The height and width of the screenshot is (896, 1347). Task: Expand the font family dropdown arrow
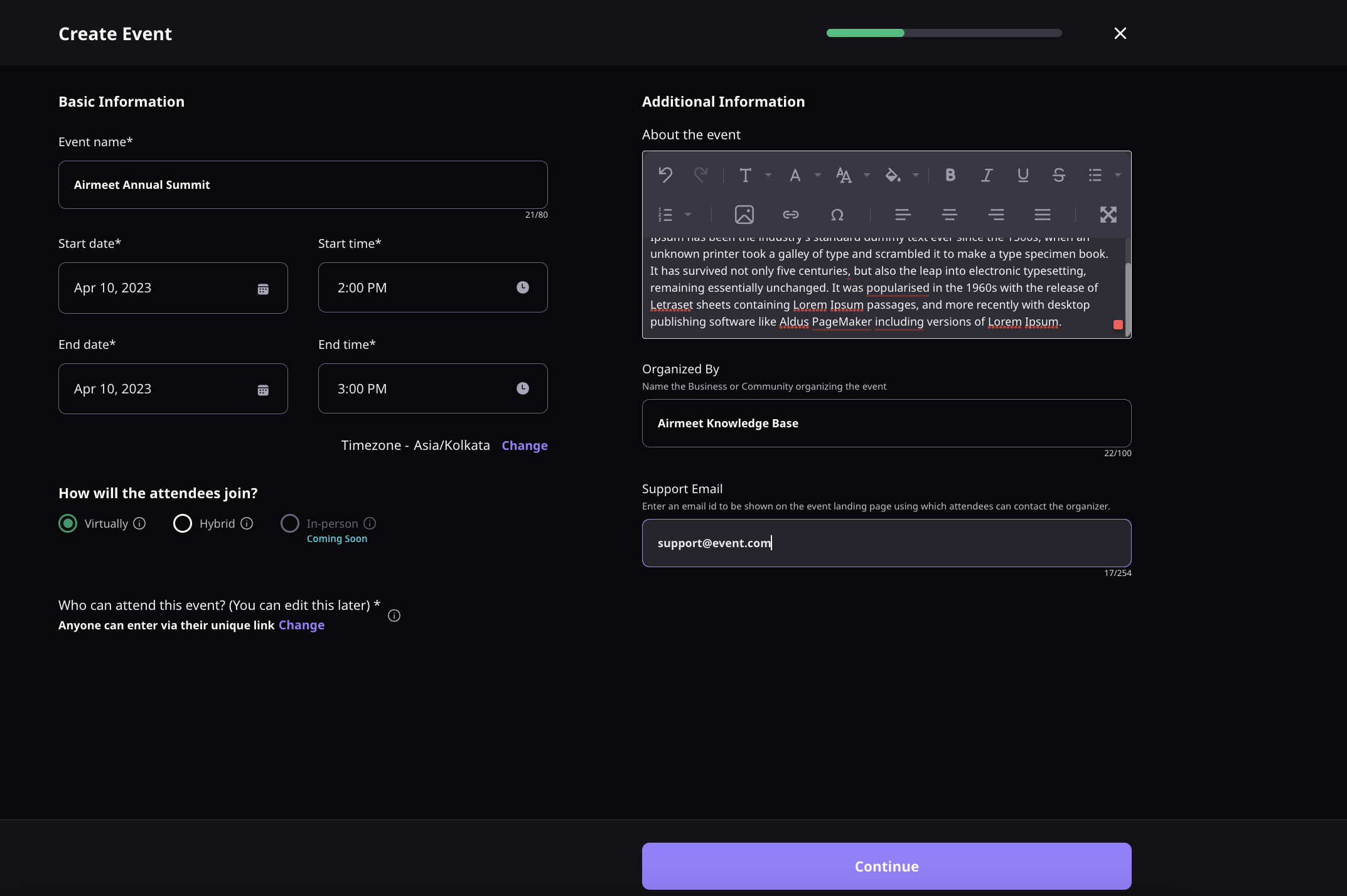pos(818,176)
